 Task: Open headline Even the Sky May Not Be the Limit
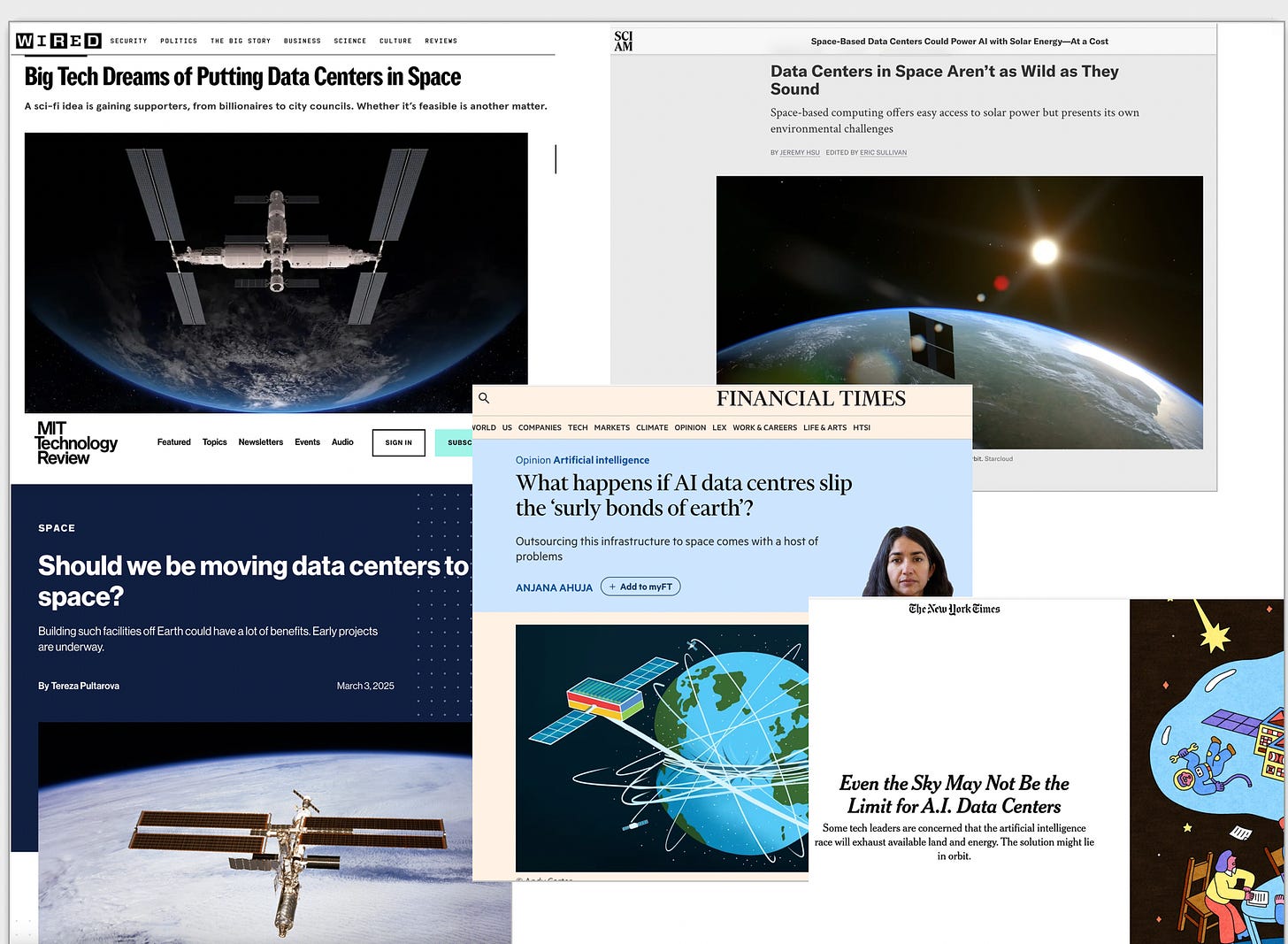(x=954, y=794)
